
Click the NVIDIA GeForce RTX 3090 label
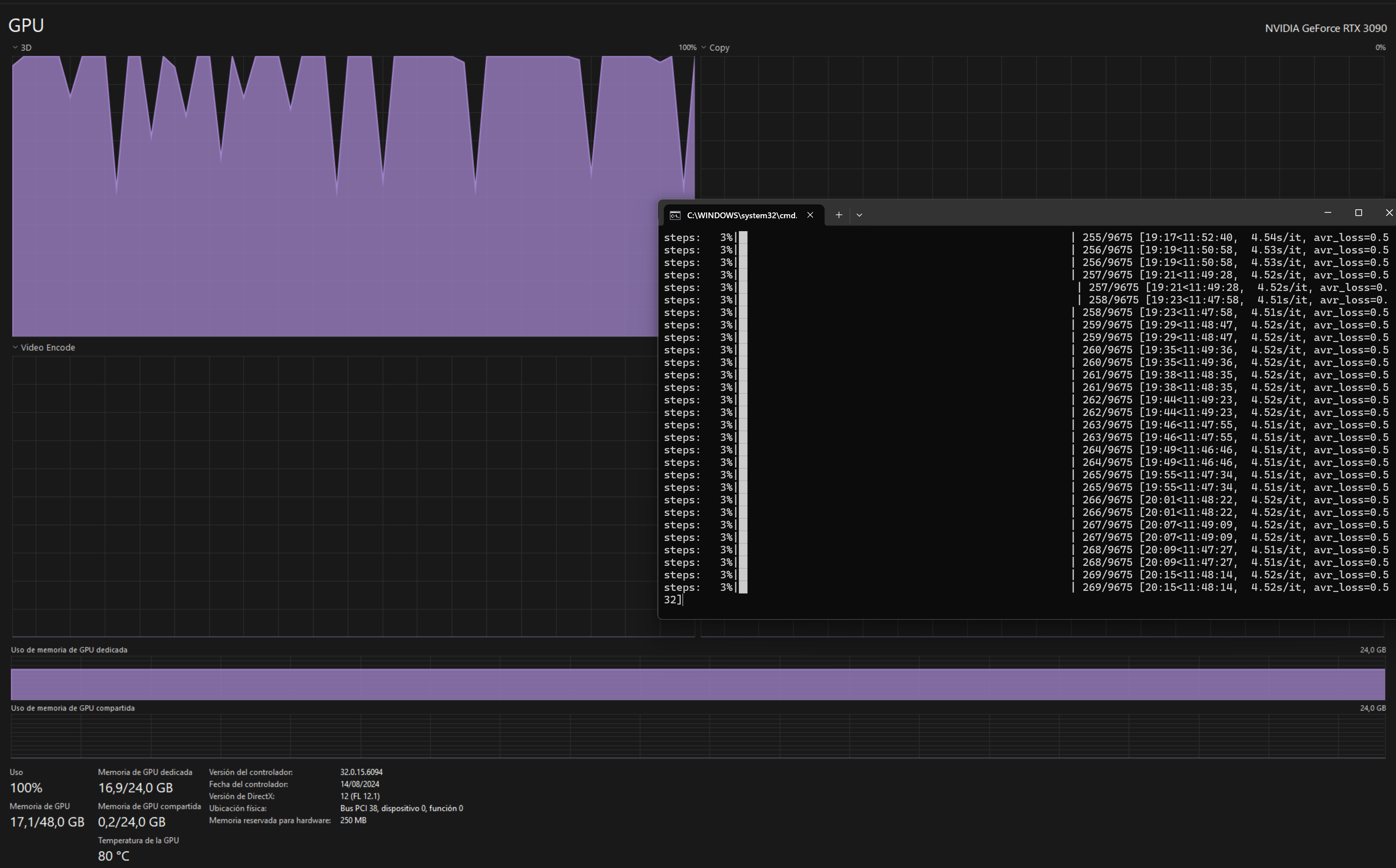pyautogui.click(x=1325, y=28)
